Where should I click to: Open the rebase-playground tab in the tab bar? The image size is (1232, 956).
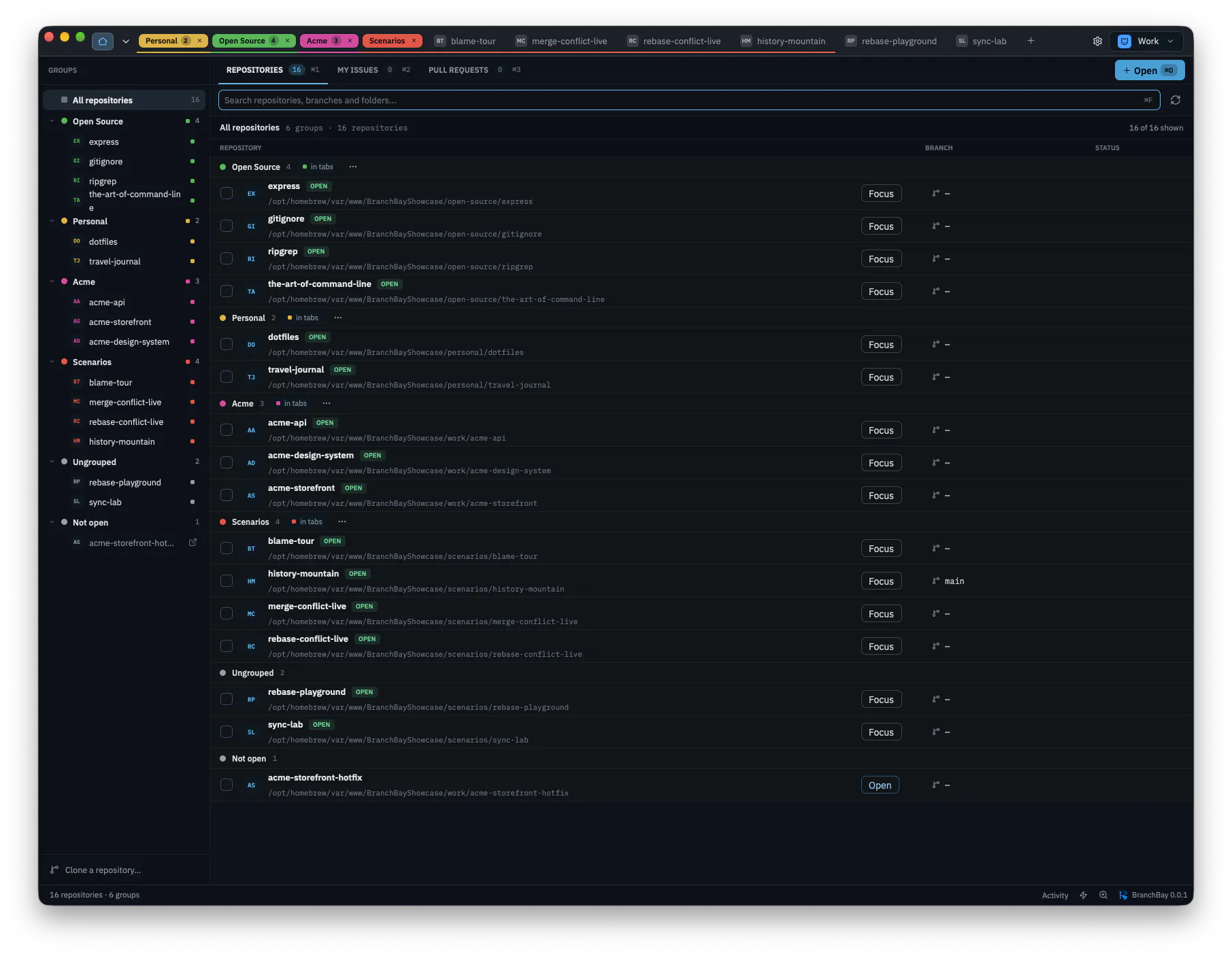click(x=891, y=41)
